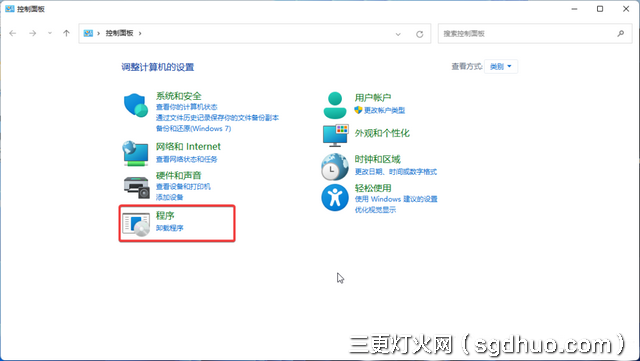The height and width of the screenshot is (361, 640).
Task: Click the 更改帐户类型 link
Action: [x=384, y=110]
